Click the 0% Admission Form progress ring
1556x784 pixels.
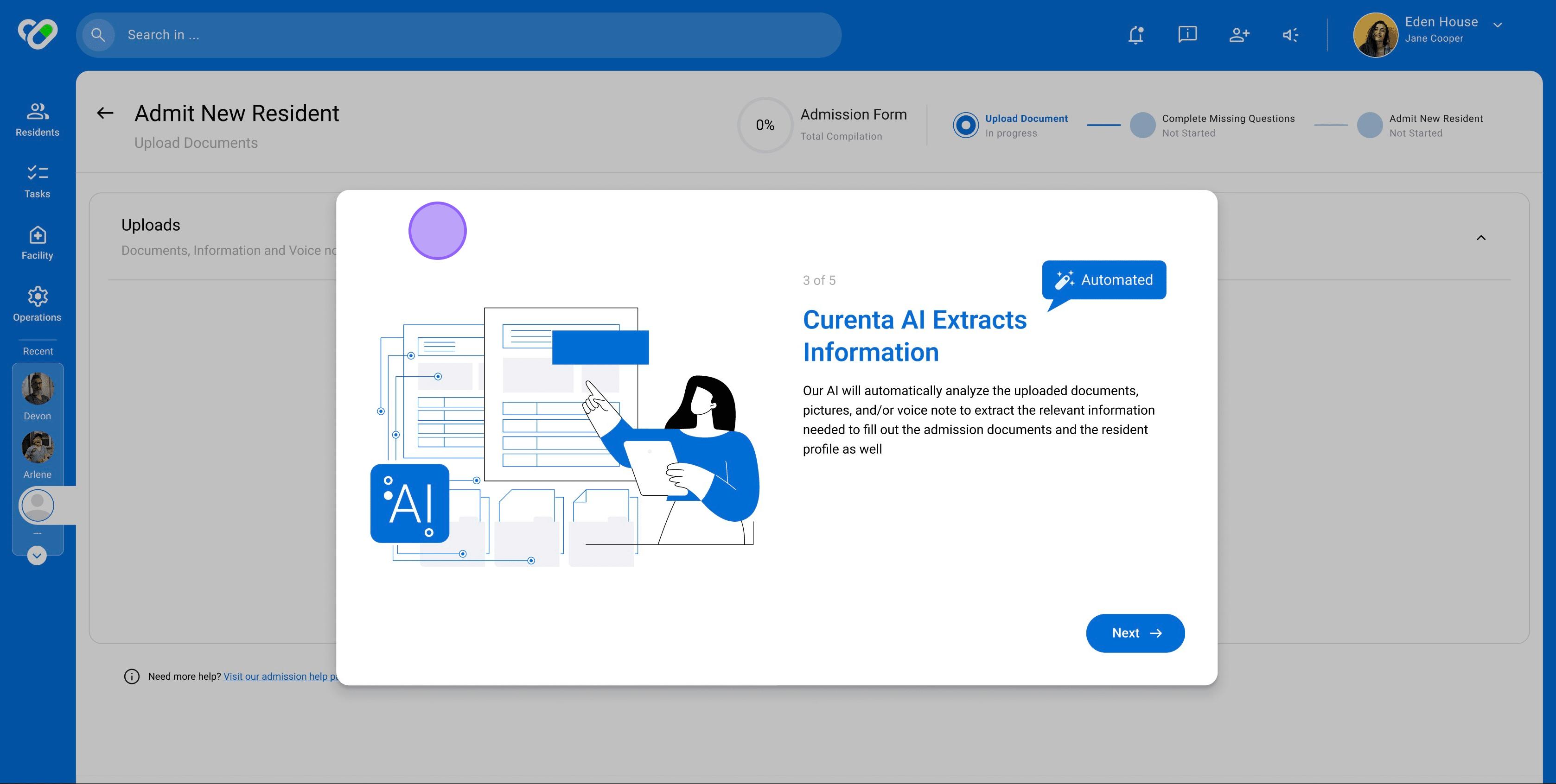point(765,125)
